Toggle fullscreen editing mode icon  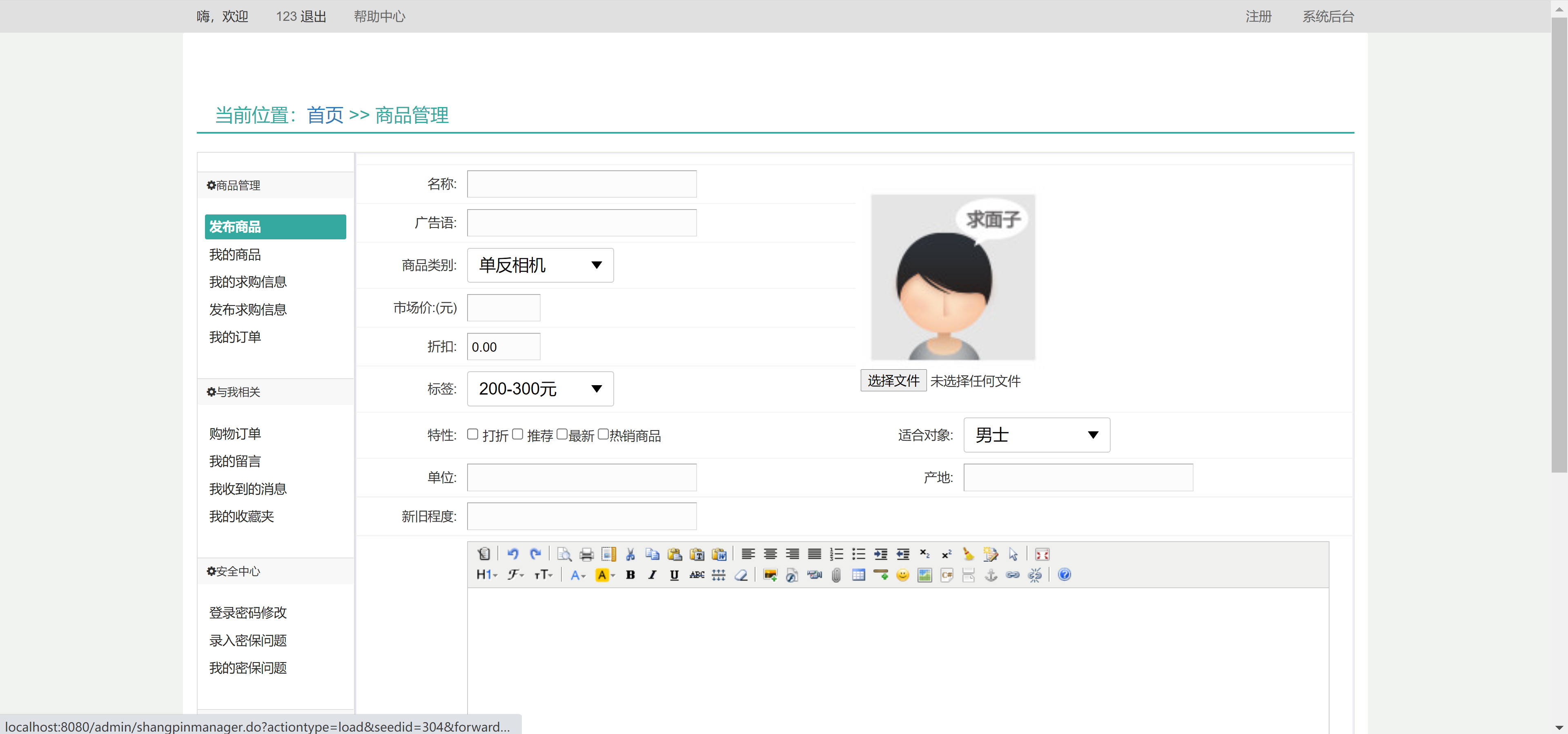coord(1042,554)
